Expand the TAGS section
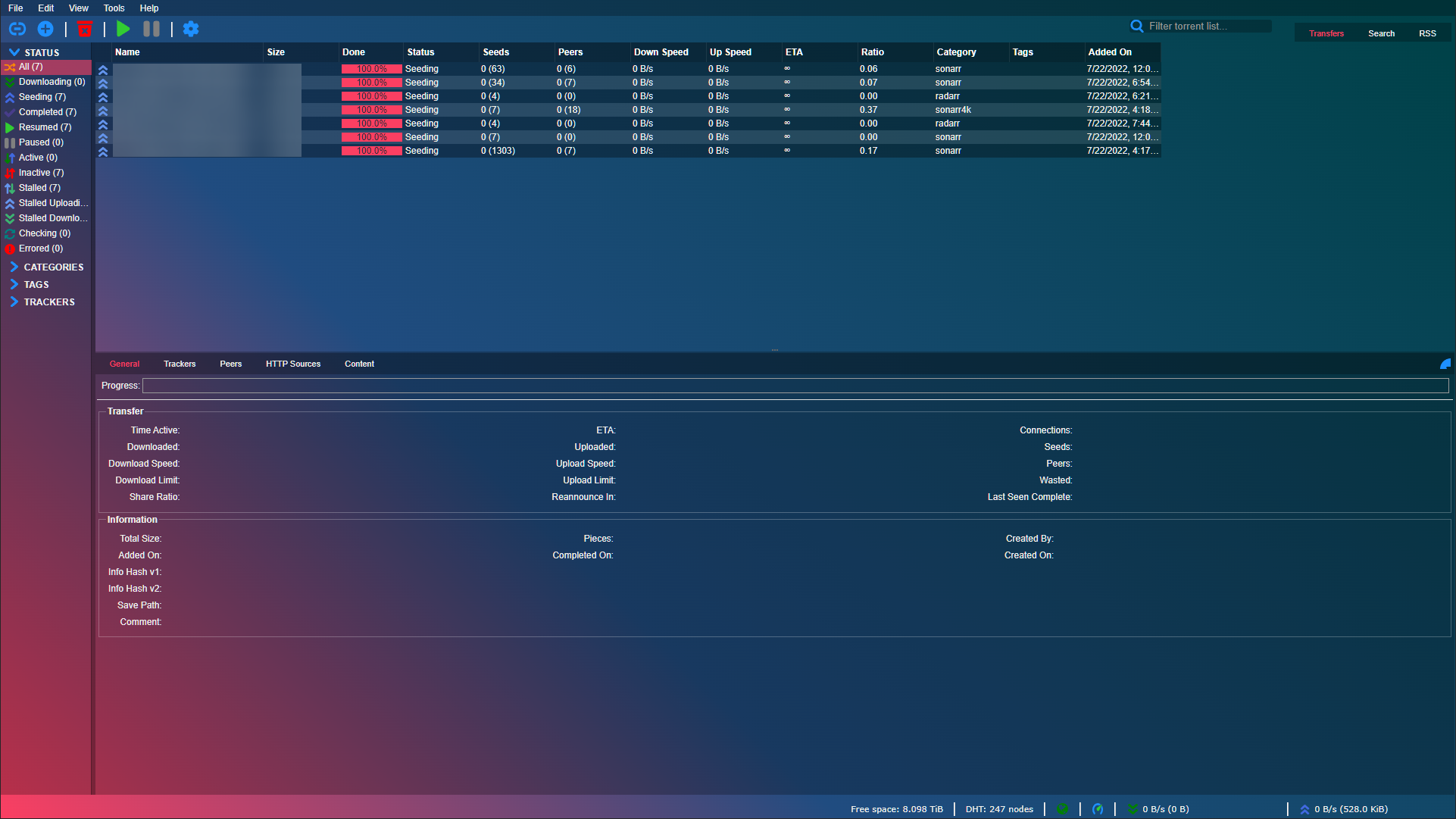This screenshot has height=819, width=1456. pos(29,284)
